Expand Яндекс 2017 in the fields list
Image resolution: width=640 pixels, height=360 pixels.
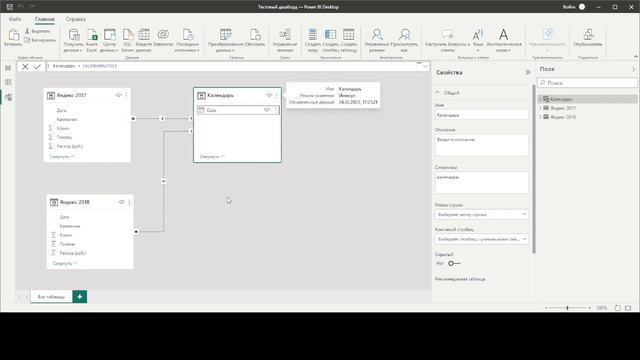[540, 108]
